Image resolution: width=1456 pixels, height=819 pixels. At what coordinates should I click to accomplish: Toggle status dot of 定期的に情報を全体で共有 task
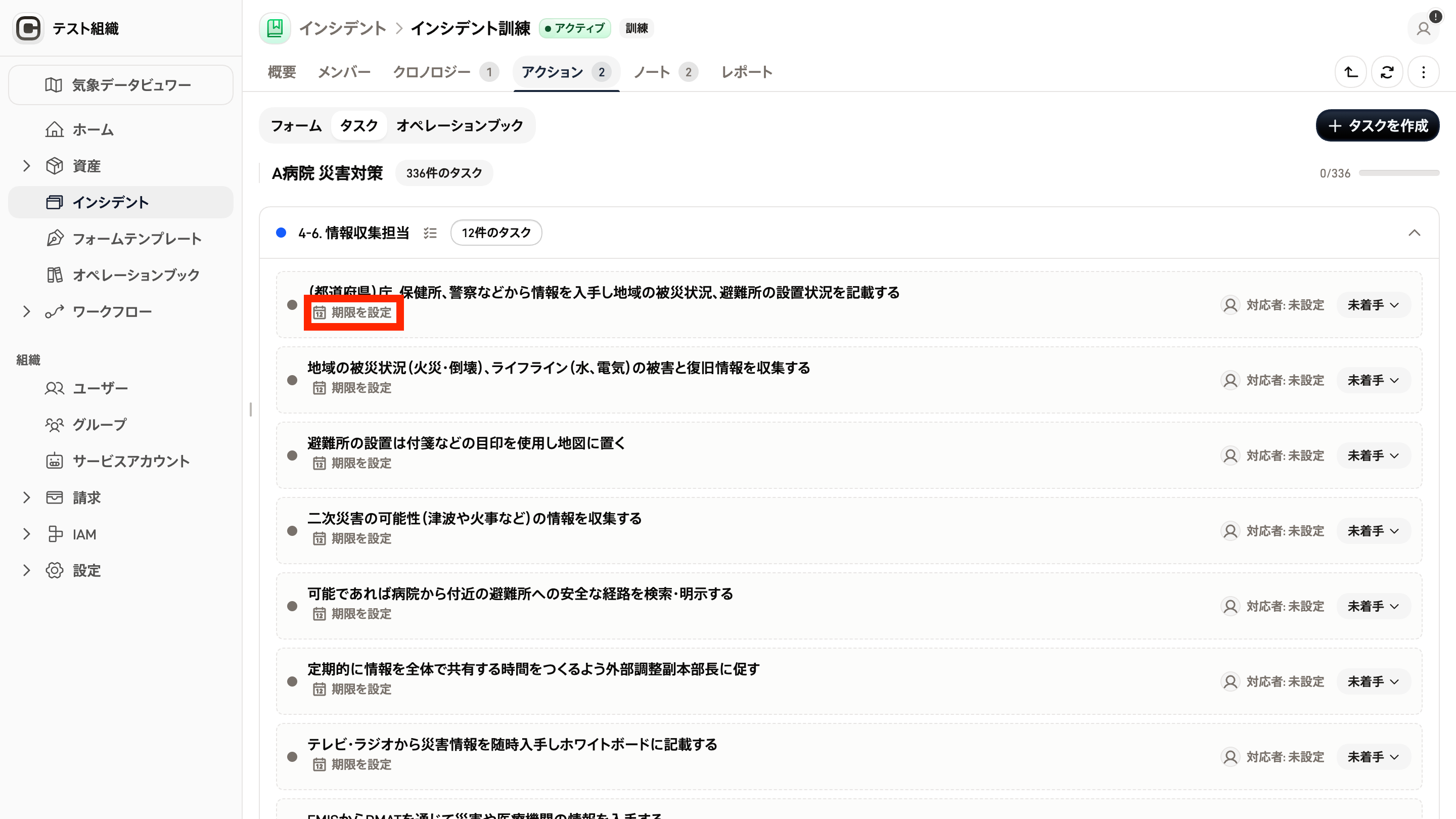pyautogui.click(x=292, y=681)
